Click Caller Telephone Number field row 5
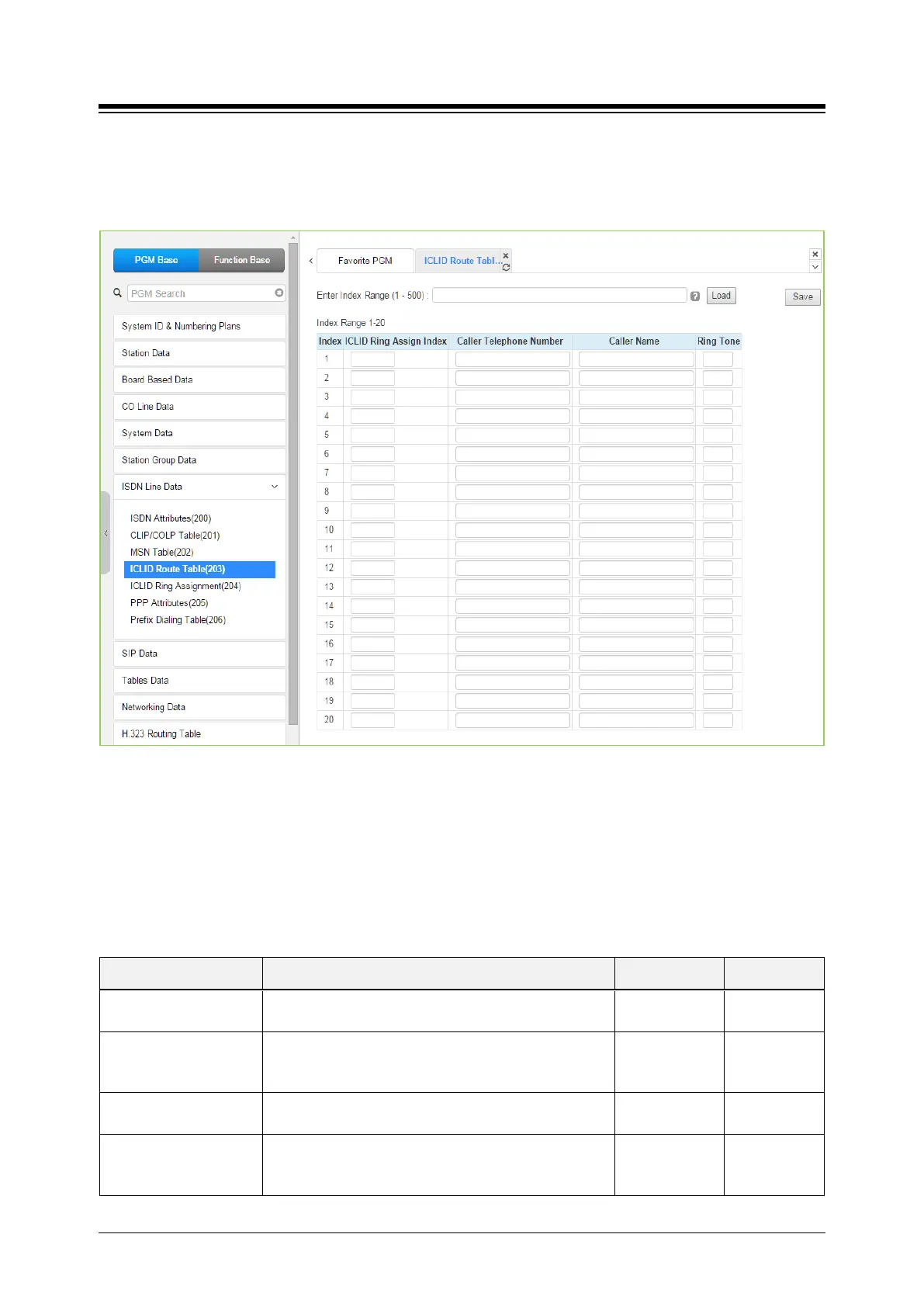Viewport: 924px width, 1307px height. pyautogui.click(x=513, y=435)
